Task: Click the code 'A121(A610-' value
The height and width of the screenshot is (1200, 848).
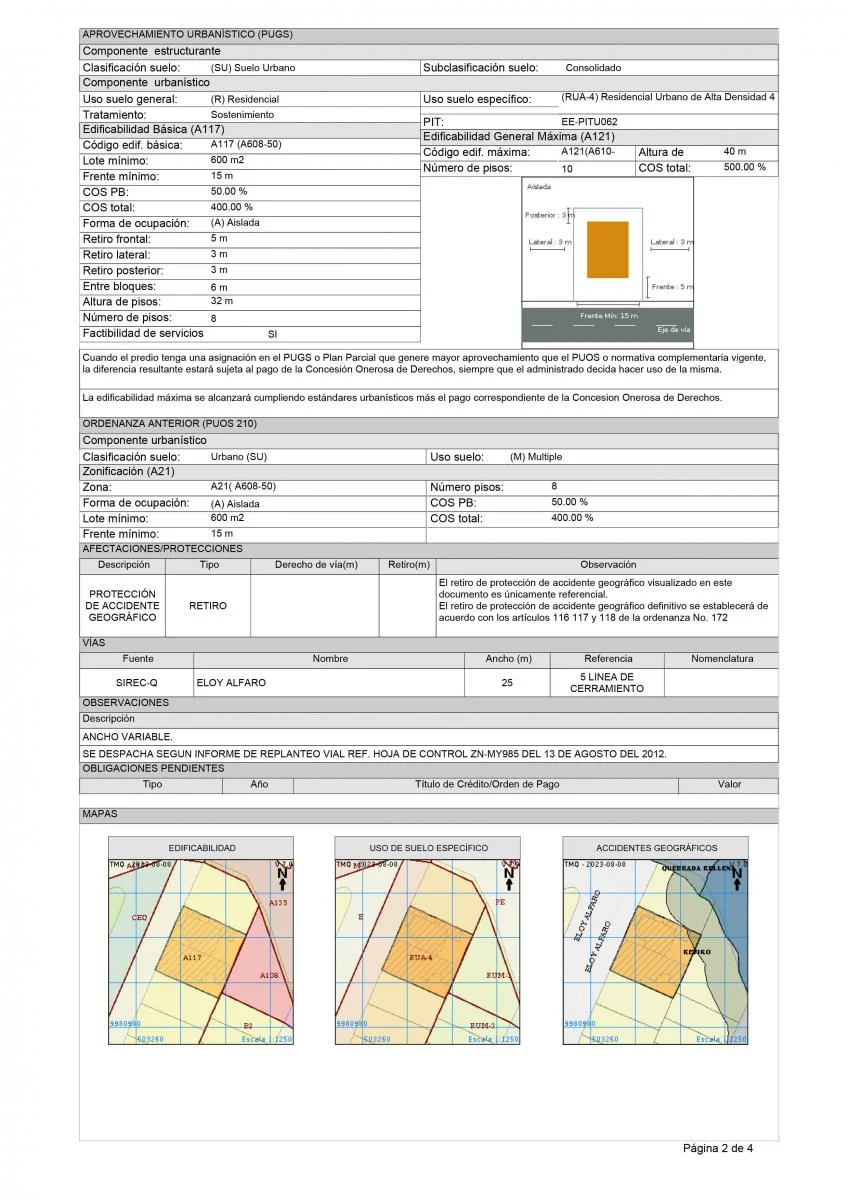Action: point(588,151)
